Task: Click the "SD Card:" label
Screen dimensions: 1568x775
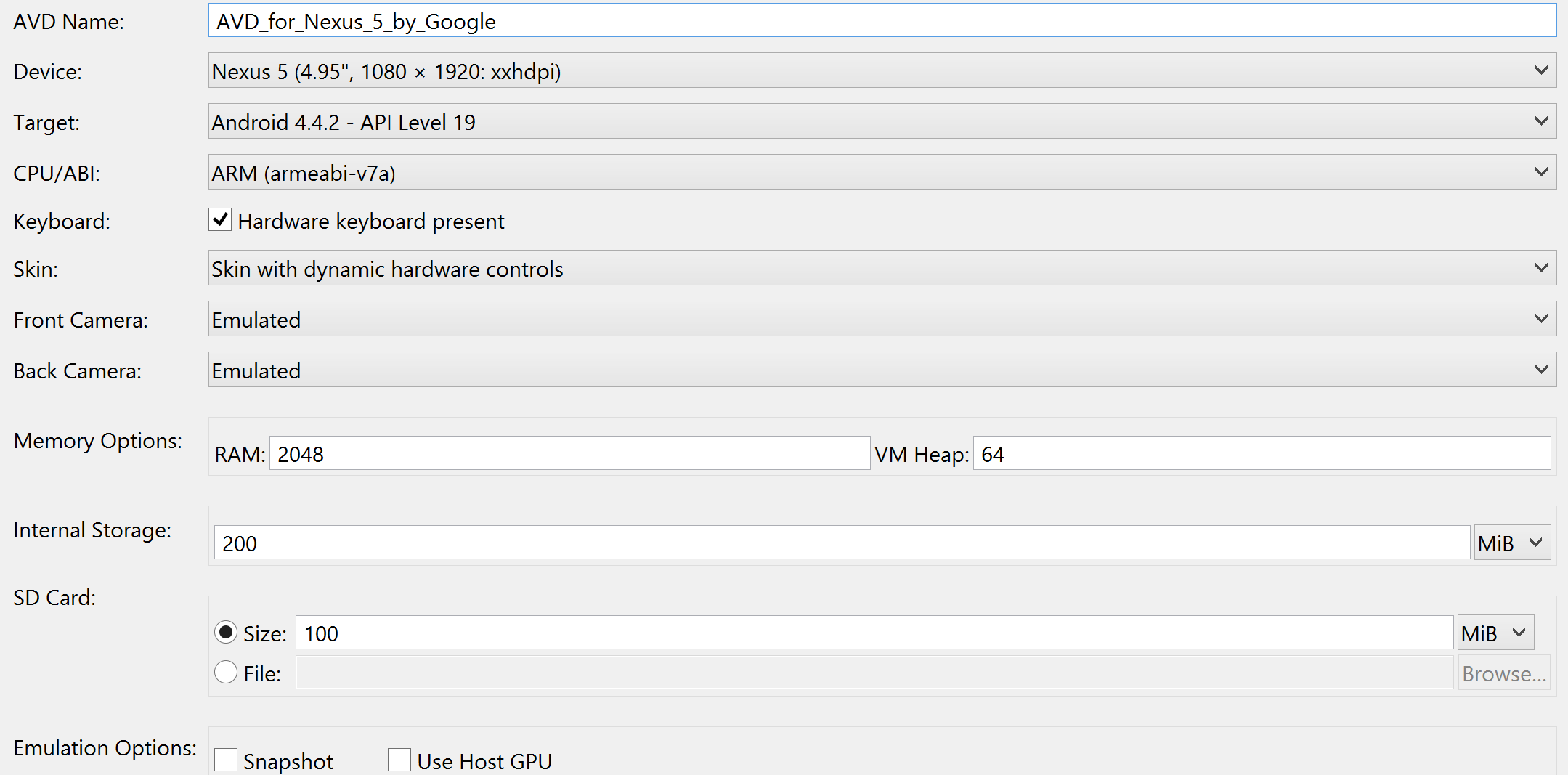Action: 54,597
